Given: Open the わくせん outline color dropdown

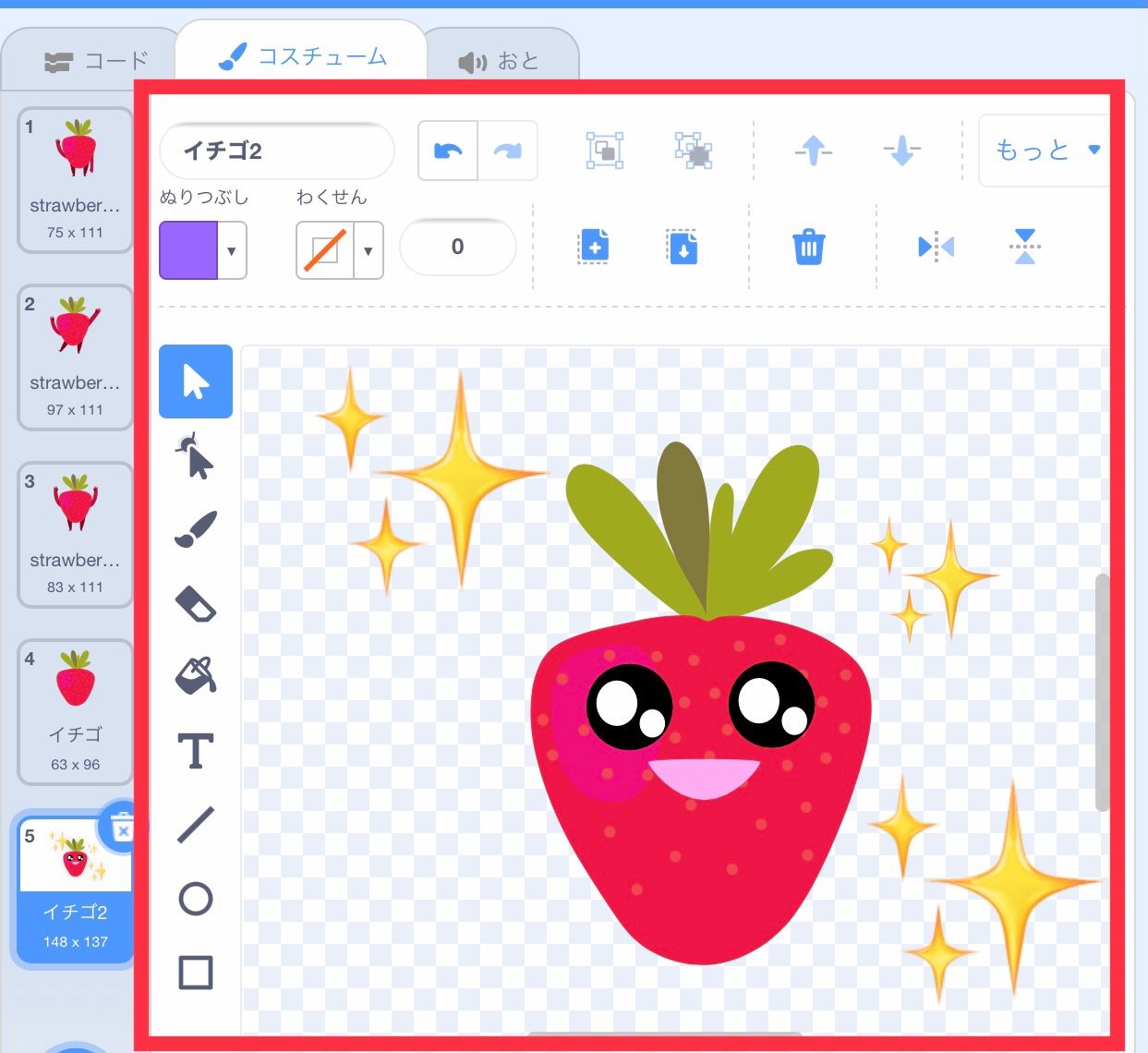Looking at the screenshot, I should click(368, 250).
